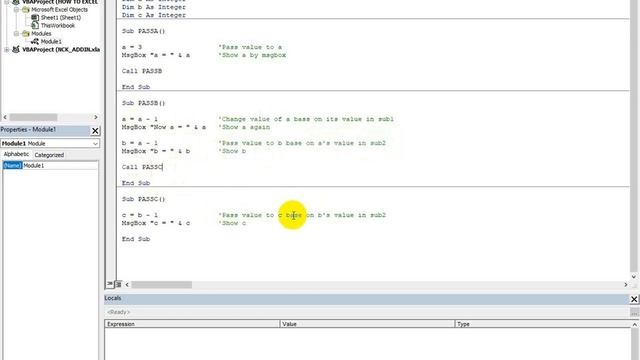Click the 'Call PASSB' code line
Viewport: 640px width, 360px height.
tap(142, 71)
